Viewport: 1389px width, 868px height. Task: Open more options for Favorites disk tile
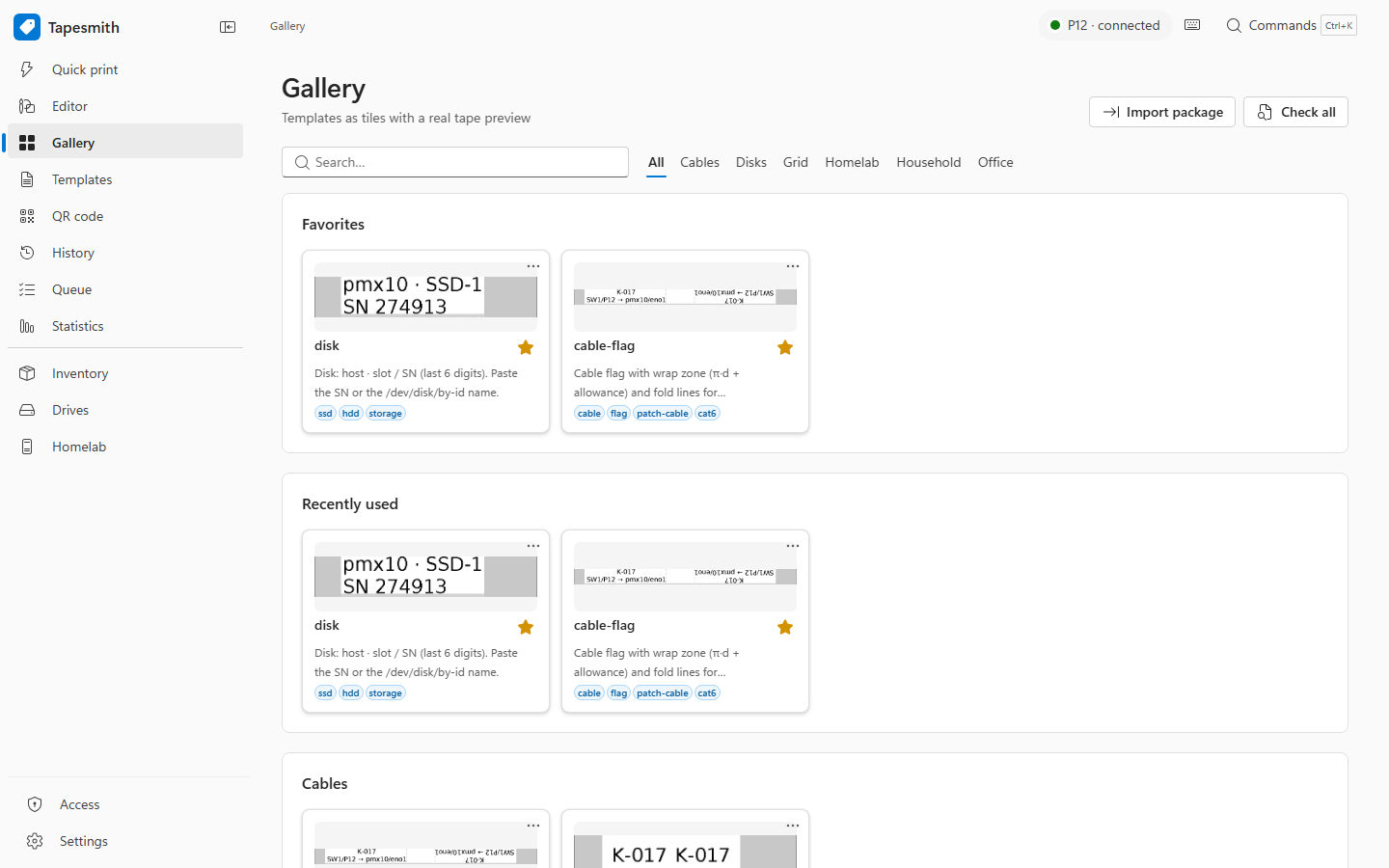533,266
